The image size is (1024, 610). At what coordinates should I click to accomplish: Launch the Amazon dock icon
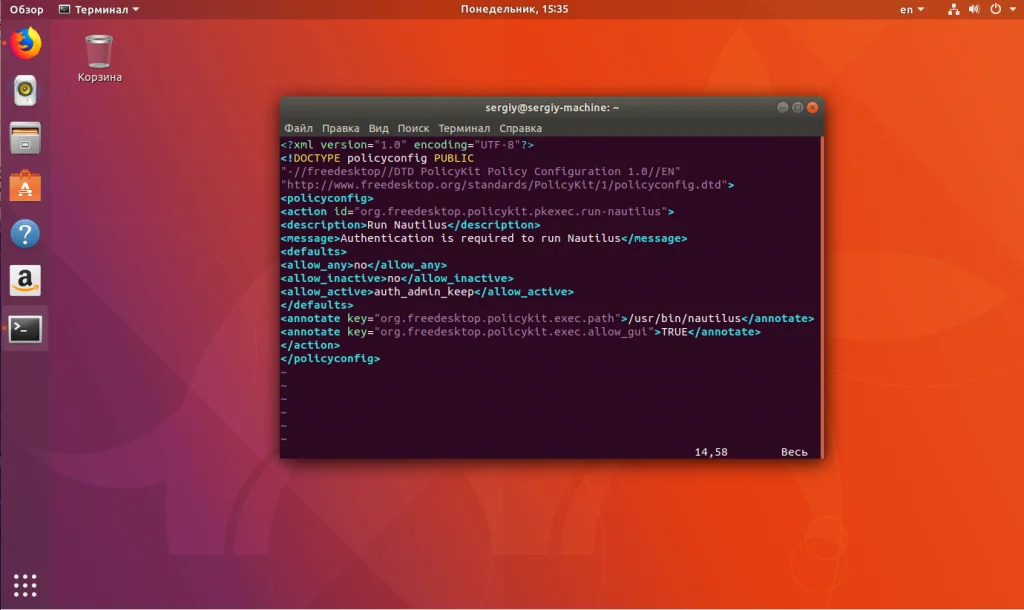[25, 281]
